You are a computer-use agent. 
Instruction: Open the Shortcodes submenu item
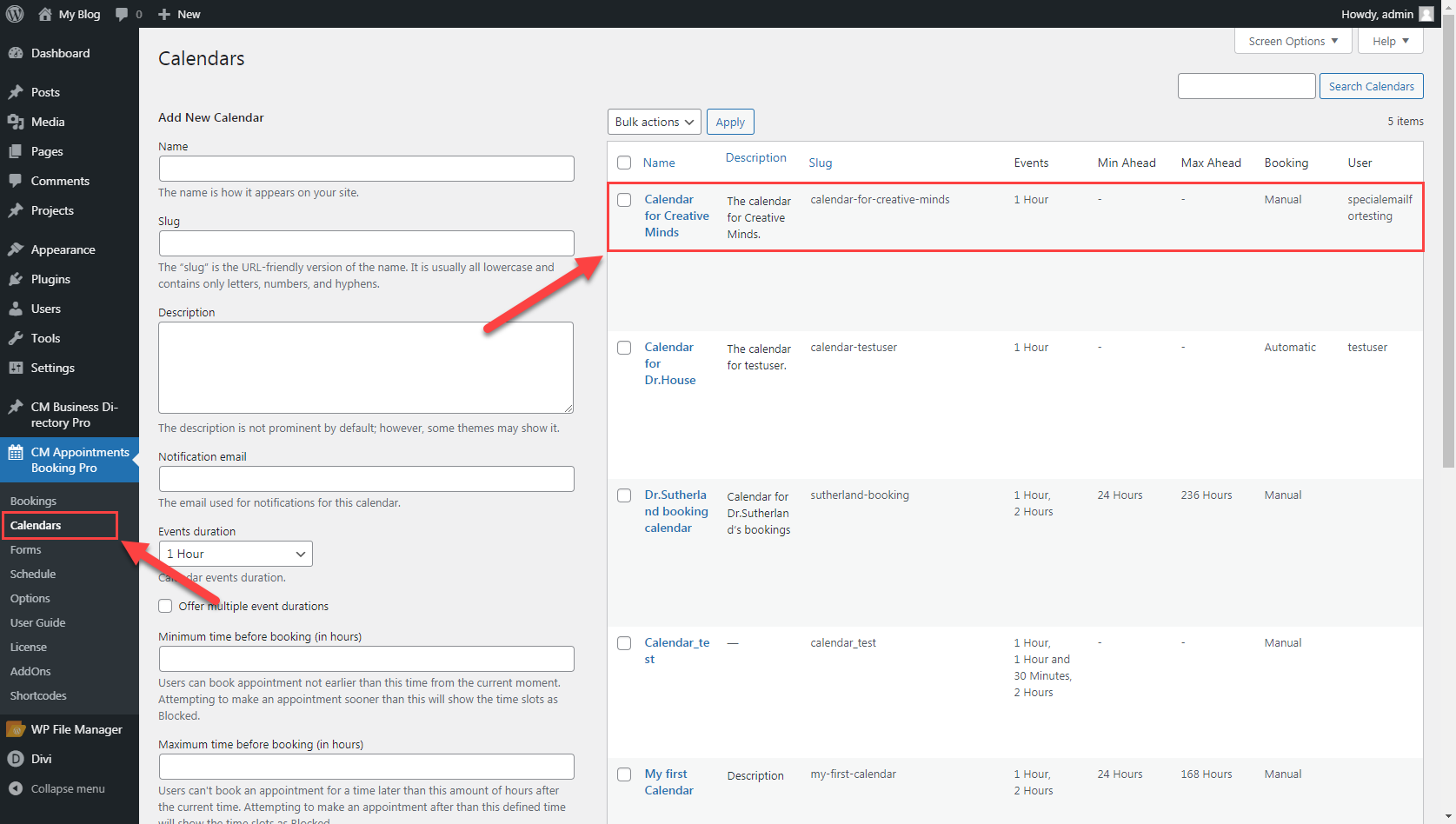tap(38, 695)
